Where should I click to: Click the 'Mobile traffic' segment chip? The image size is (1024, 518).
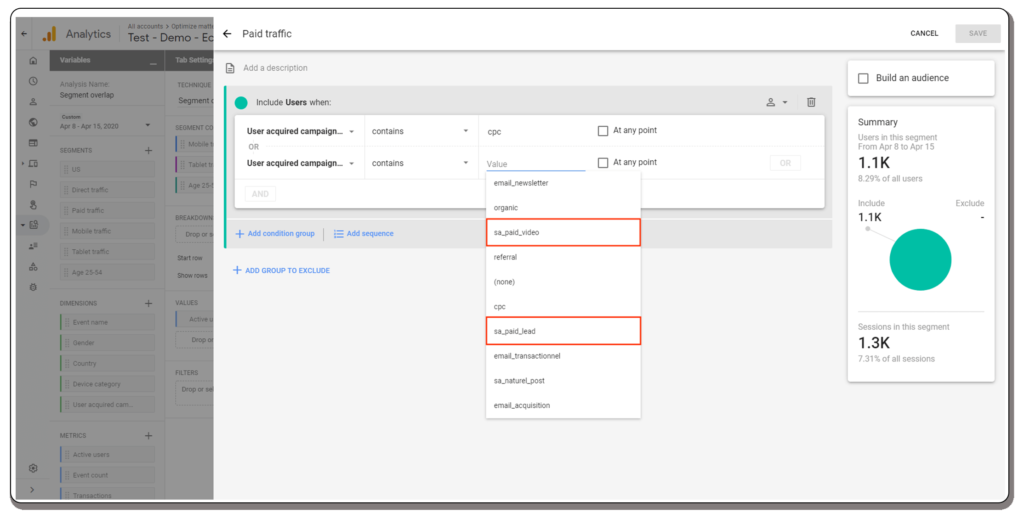coord(108,231)
